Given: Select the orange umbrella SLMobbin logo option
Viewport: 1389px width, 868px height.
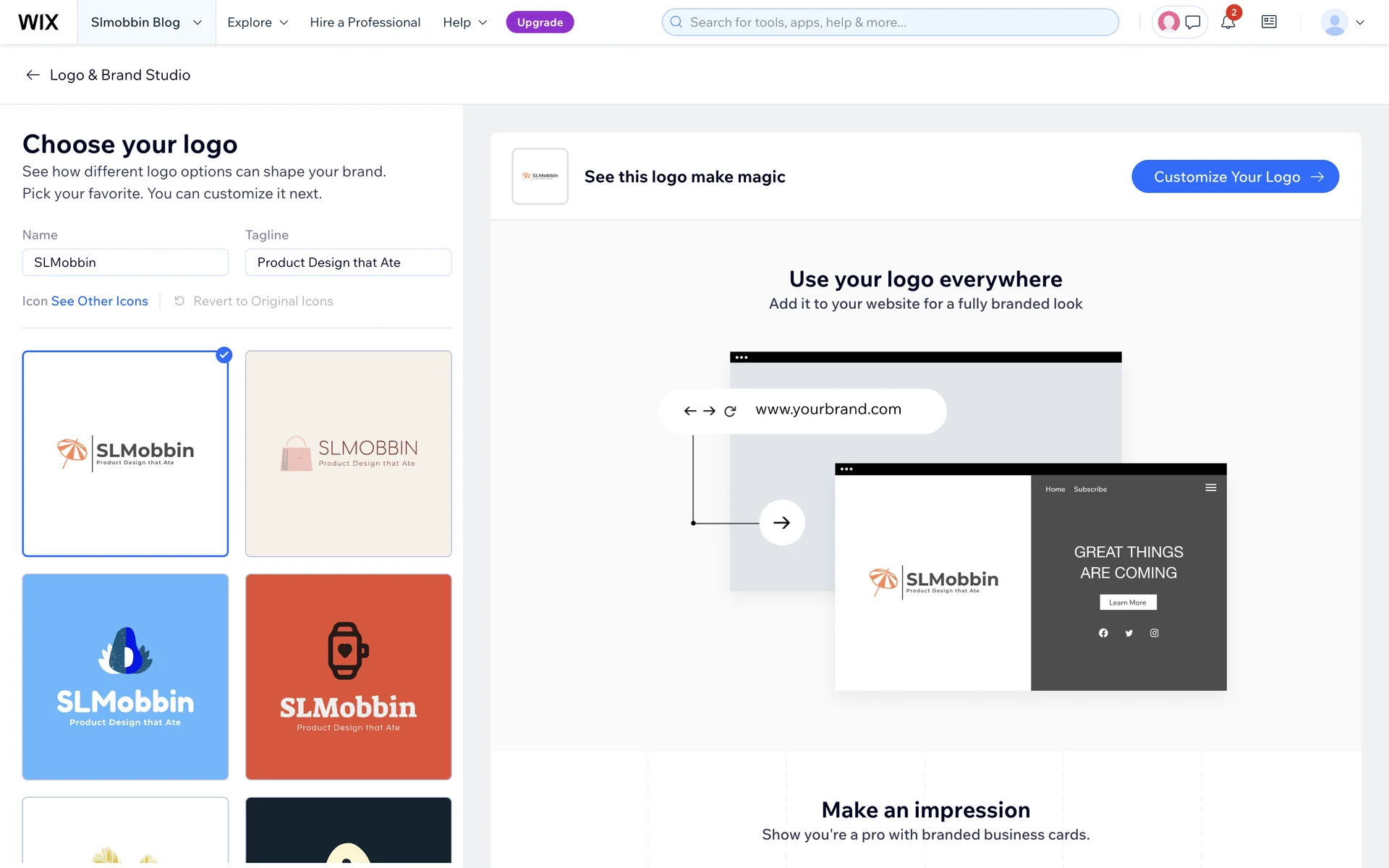Looking at the screenshot, I should [x=125, y=454].
